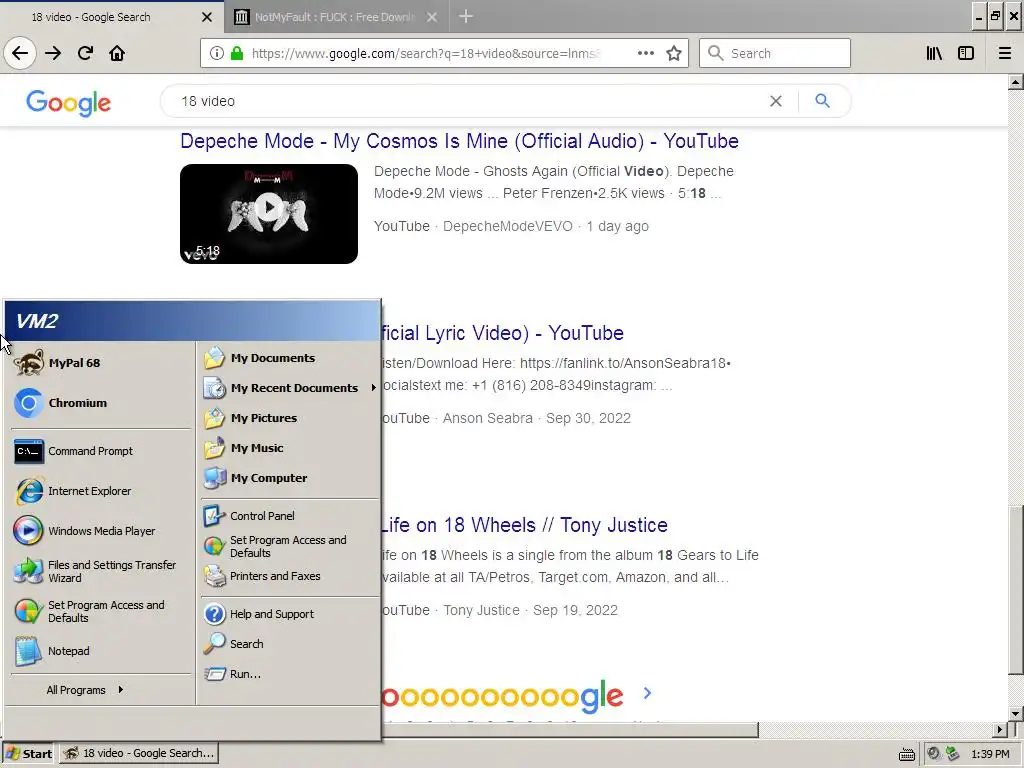Click the keyboard icon in system tray
This screenshot has width=1024, height=768.
[907, 755]
